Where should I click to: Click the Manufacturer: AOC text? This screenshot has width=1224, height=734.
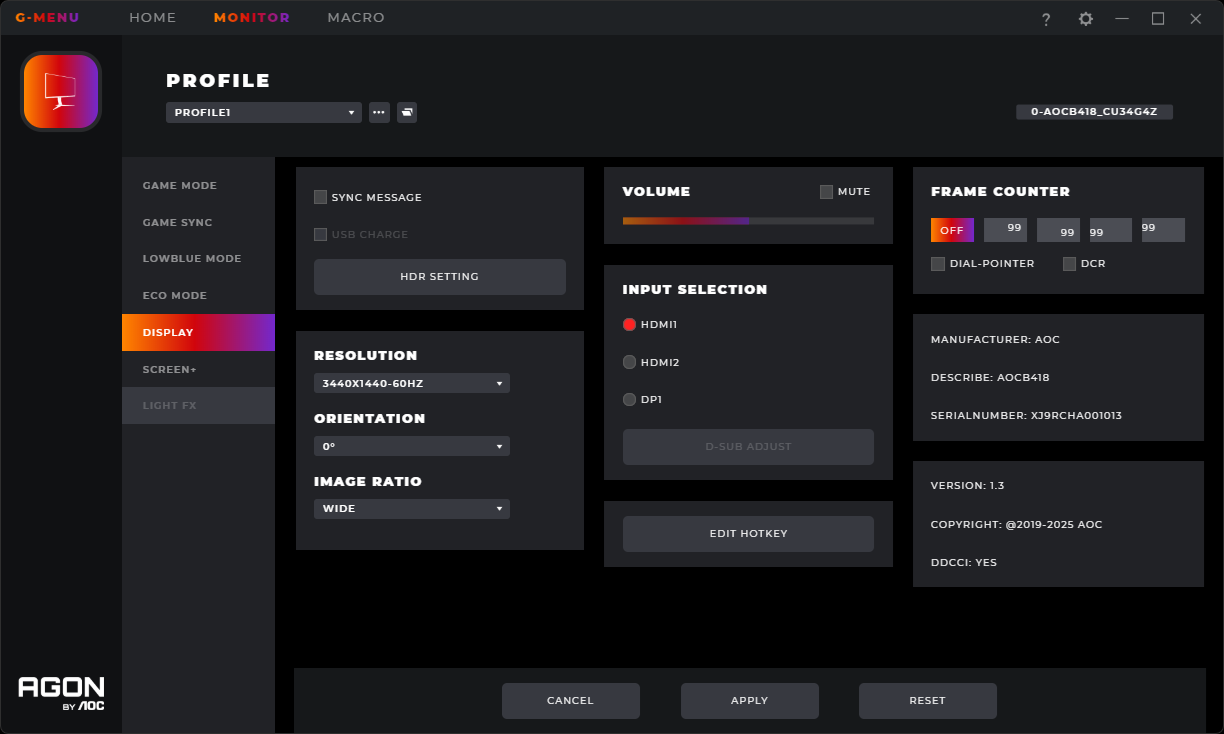coord(995,340)
